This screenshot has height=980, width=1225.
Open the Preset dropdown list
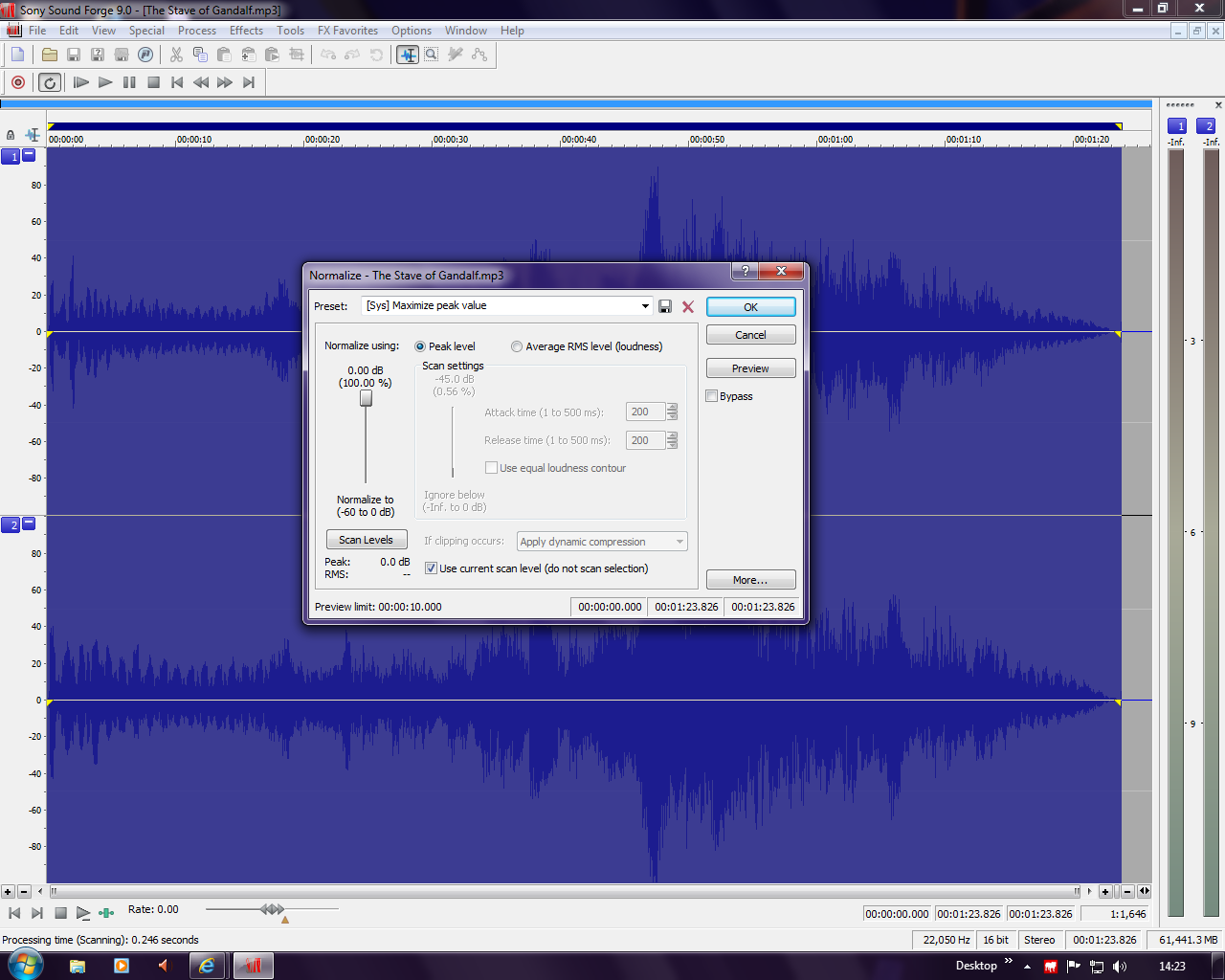(645, 306)
